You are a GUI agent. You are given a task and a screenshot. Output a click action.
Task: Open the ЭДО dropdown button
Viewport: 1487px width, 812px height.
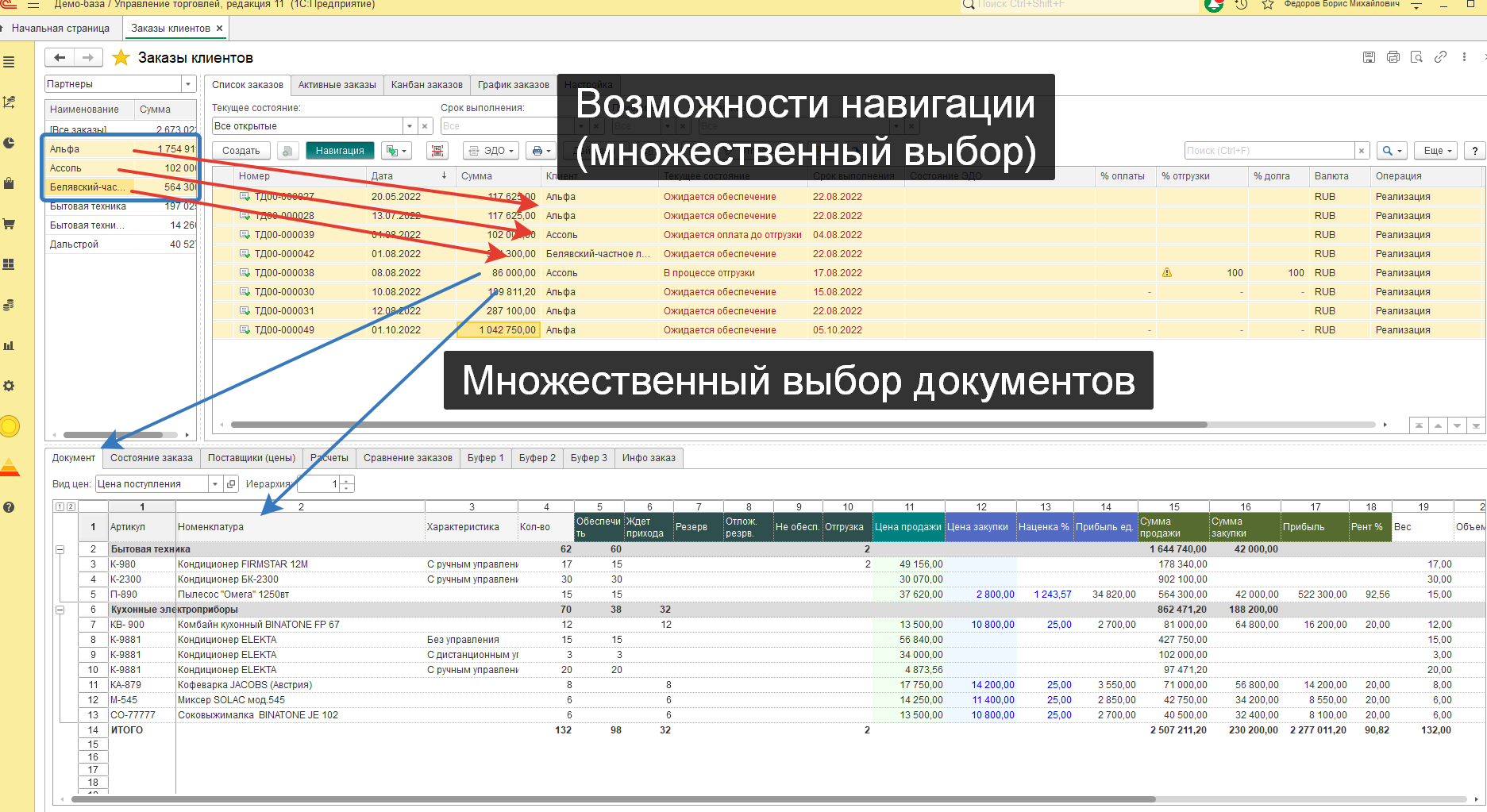tap(491, 151)
